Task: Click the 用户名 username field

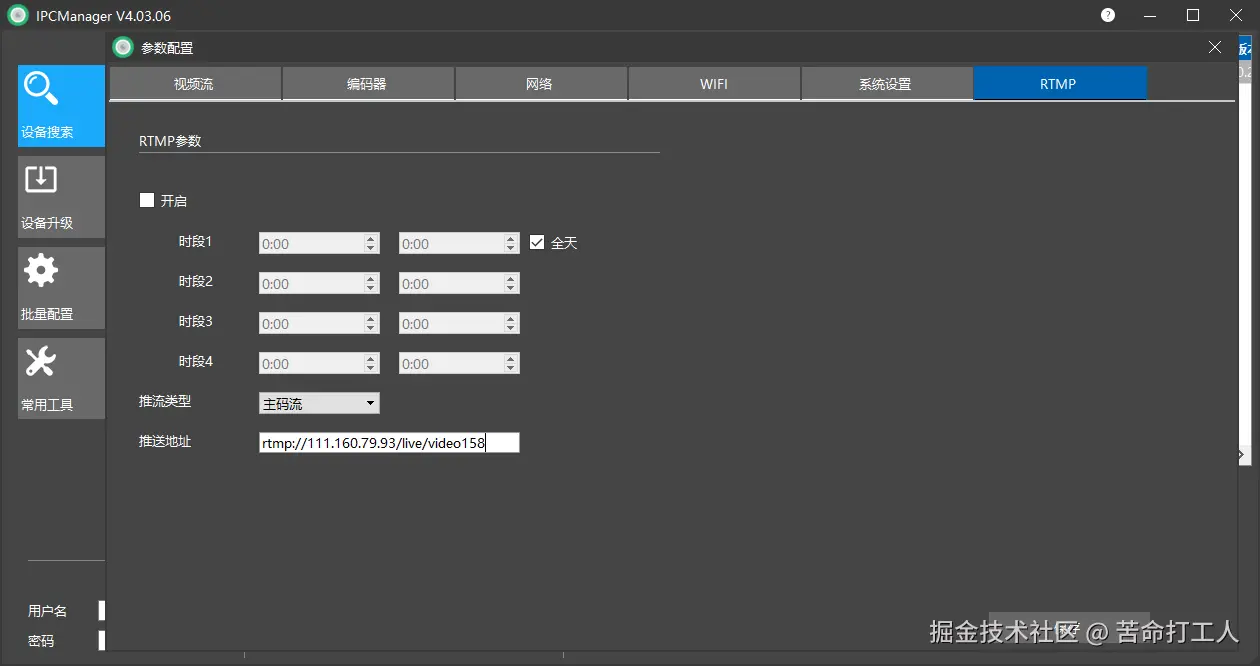Action: tap(101, 611)
